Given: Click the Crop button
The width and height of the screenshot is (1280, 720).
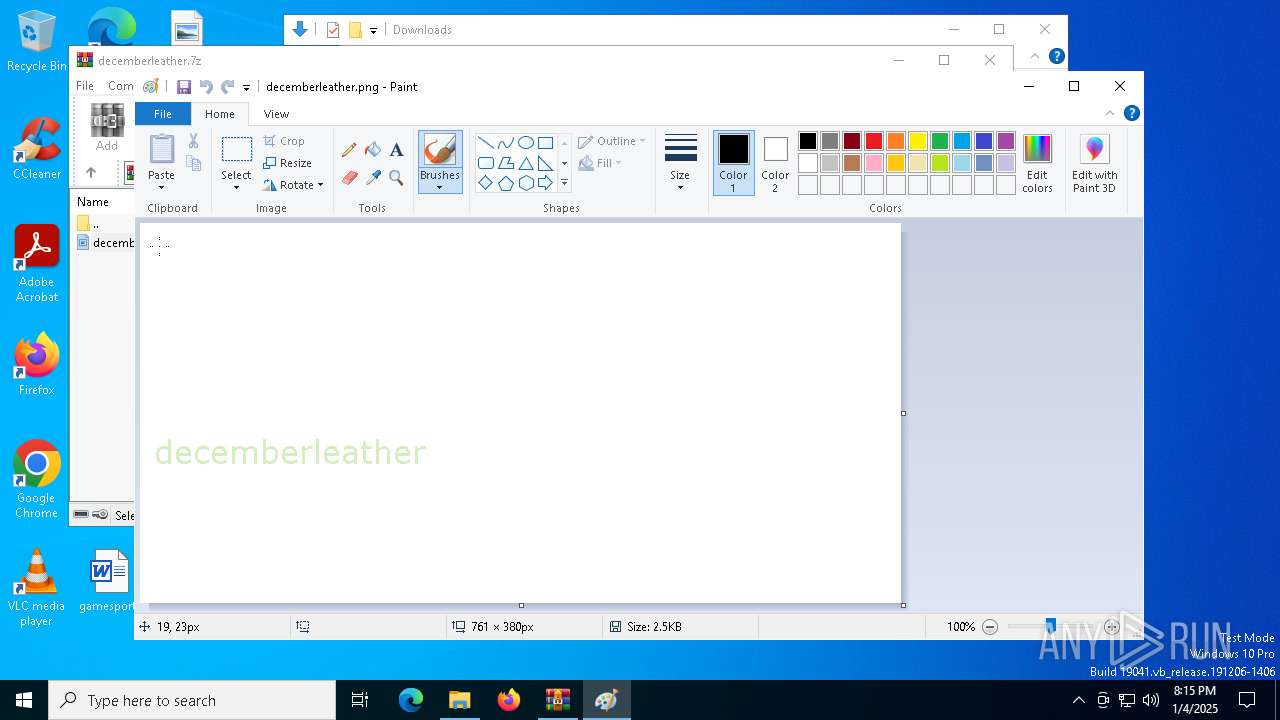Looking at the screenshot, I should [284, 141].
